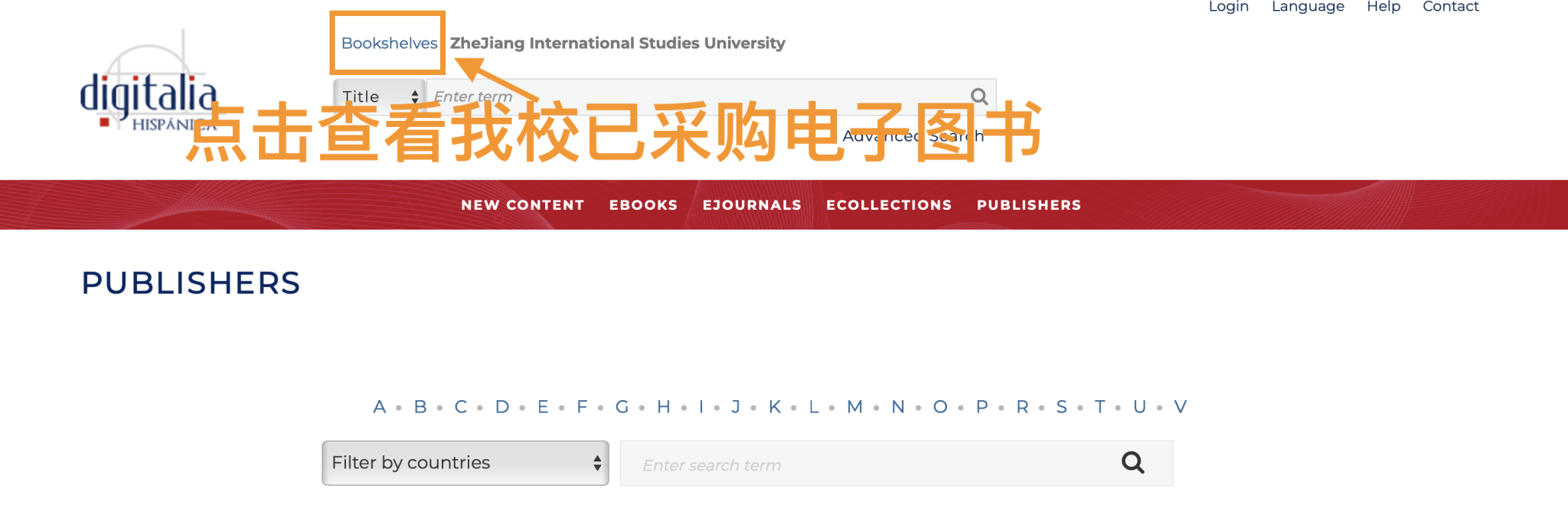Click the Login link

pos(1229,7)
